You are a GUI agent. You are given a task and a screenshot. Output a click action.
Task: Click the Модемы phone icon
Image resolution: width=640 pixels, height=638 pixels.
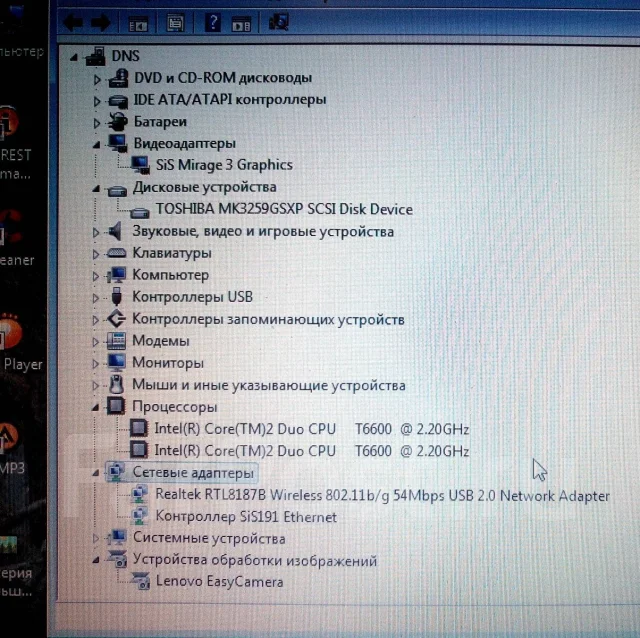click(116, 341)
